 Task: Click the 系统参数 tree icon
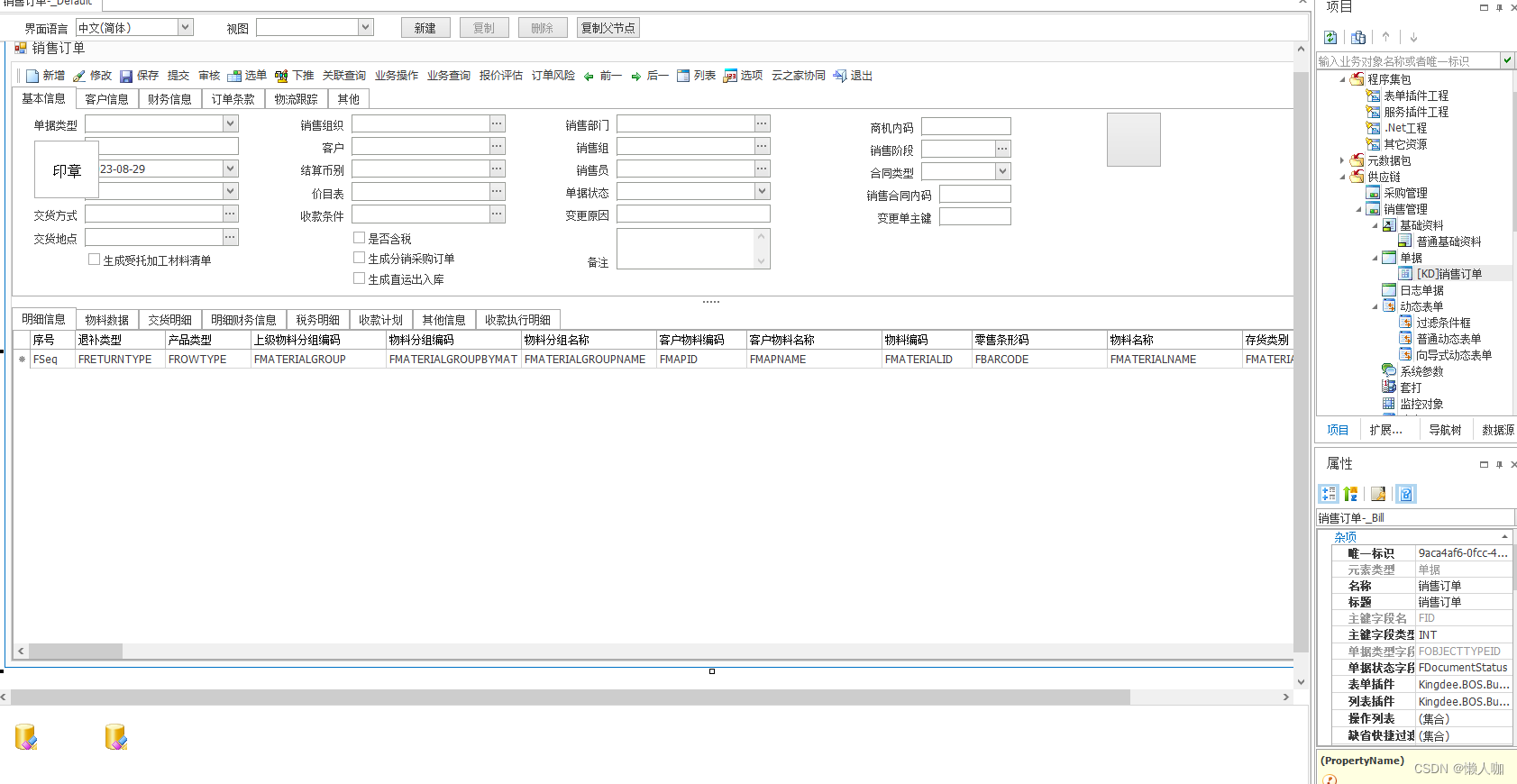[1389, 371]
